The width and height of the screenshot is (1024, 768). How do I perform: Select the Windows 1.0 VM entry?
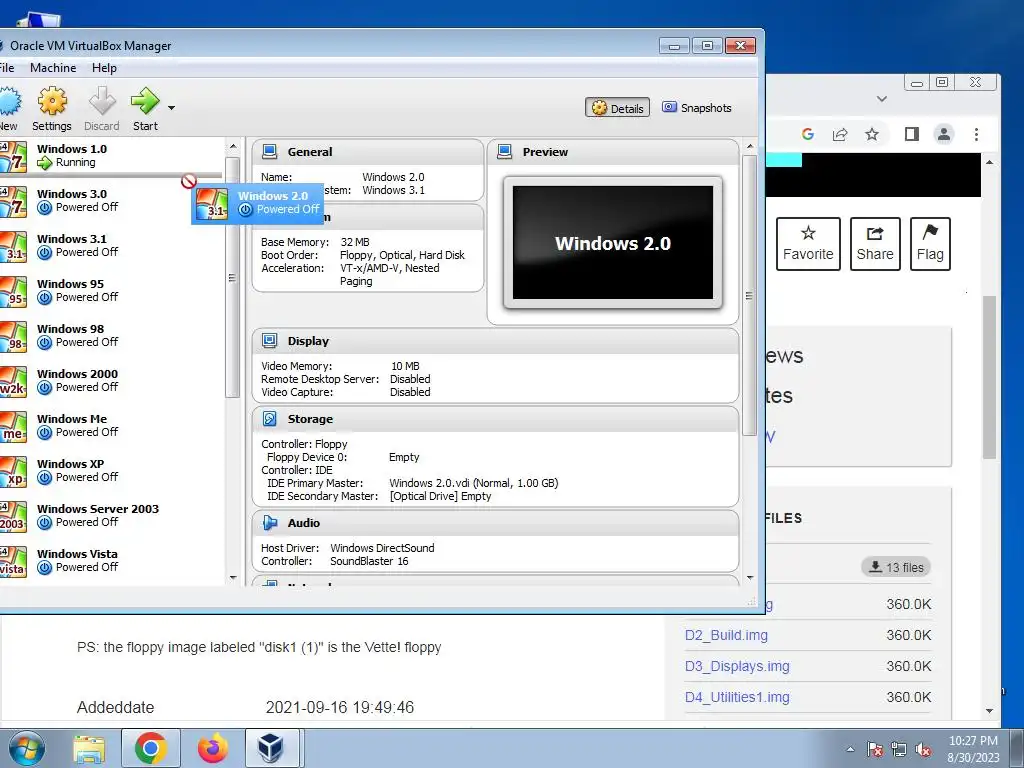click(x=111, y=156)
